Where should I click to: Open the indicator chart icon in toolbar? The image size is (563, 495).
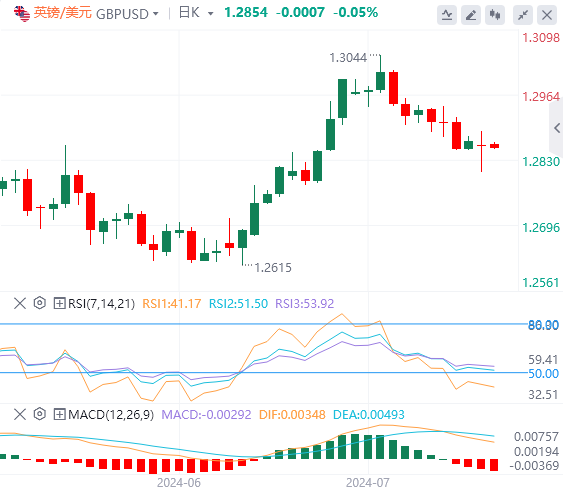(x=447, y=15)
